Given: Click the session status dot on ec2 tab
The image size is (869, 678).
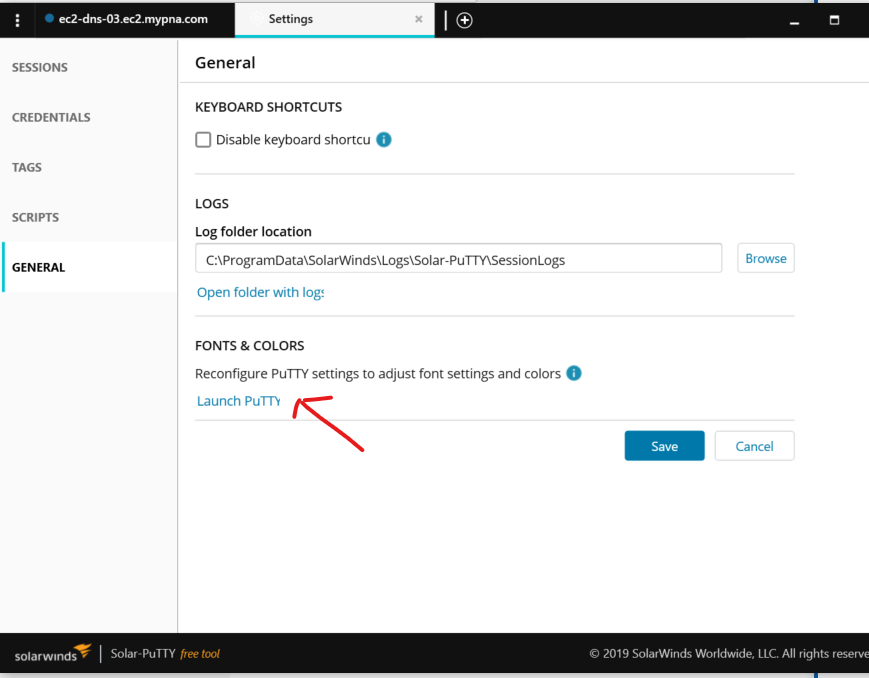Looking at the screenshot, I should pos(49,18).
